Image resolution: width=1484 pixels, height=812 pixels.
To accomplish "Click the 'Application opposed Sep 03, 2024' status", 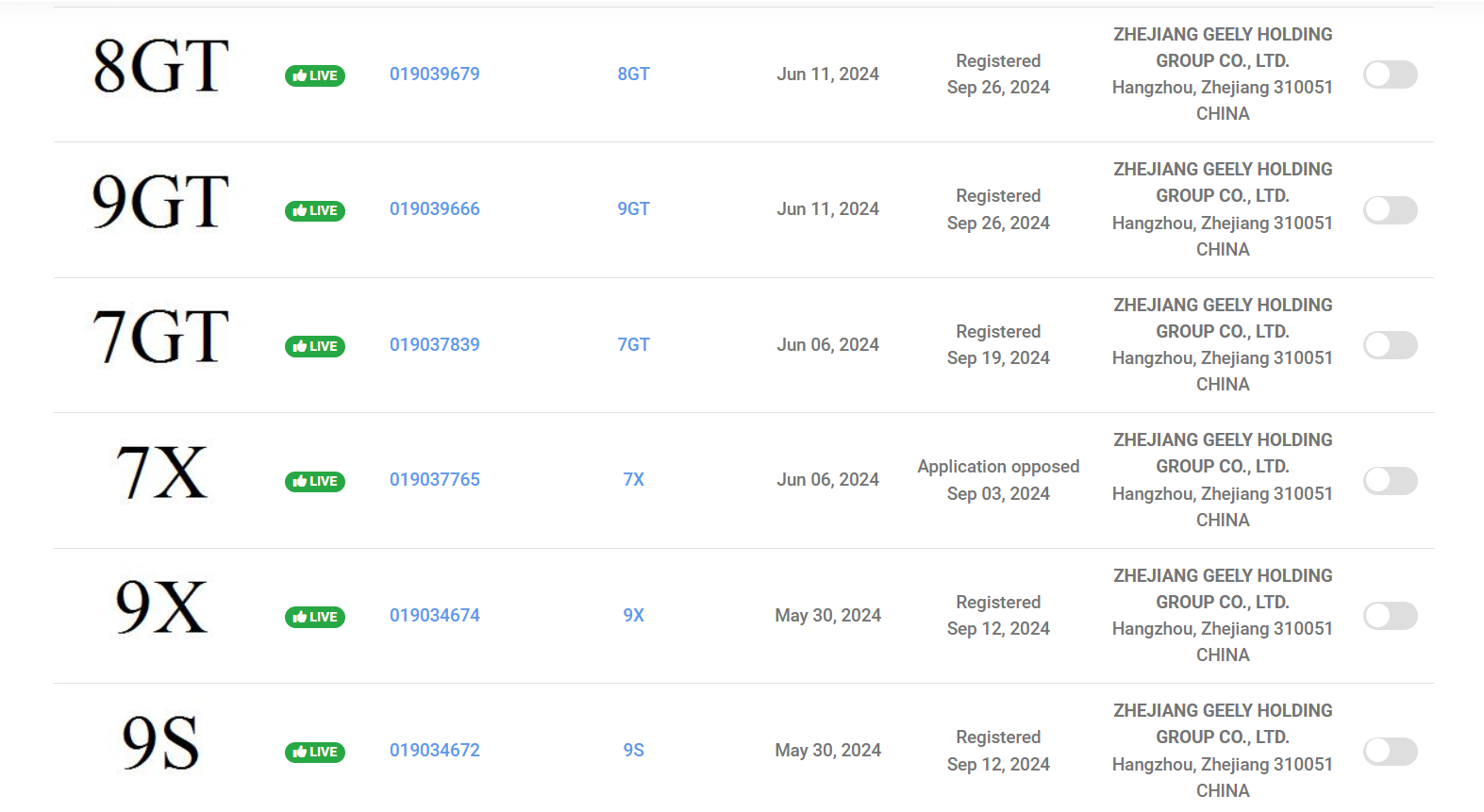I will tap(998, 480).
